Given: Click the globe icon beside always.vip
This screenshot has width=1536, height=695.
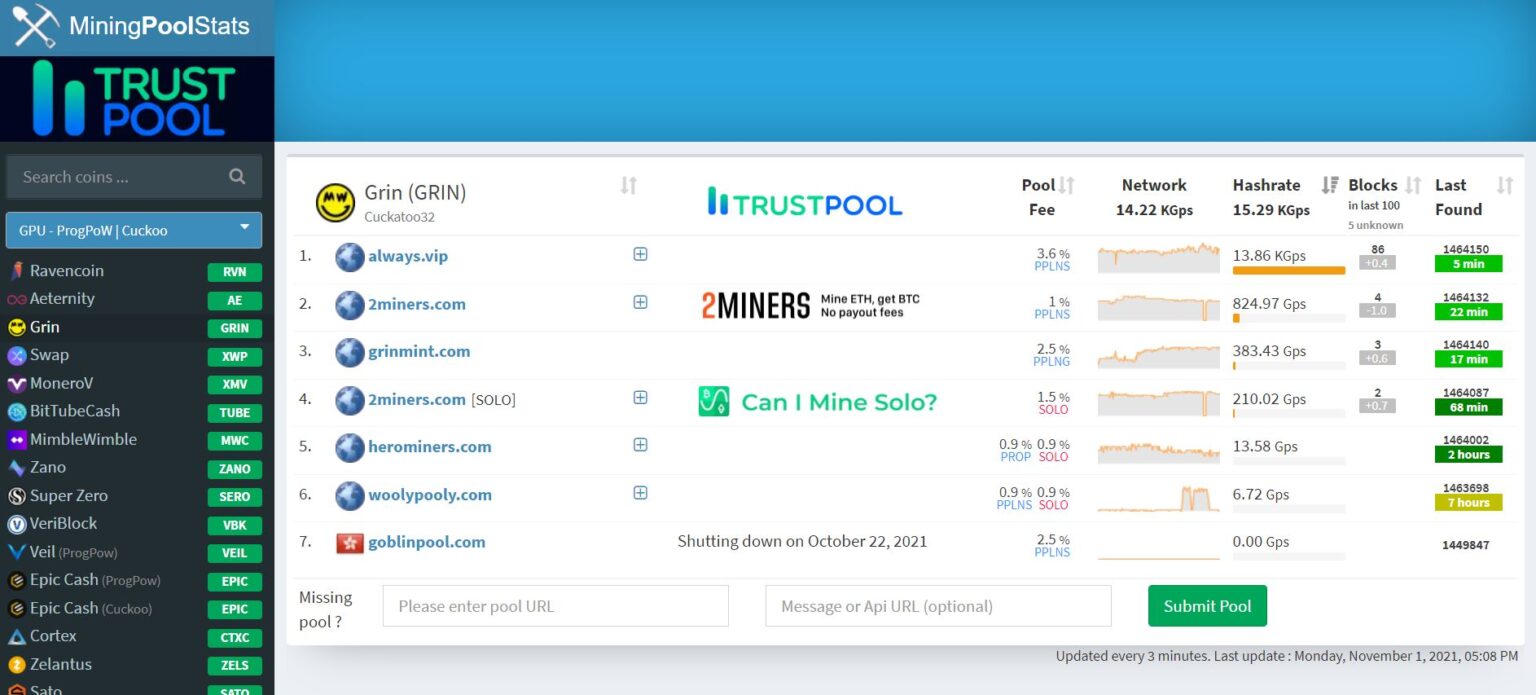Looking at the screenshot, I should [x=350, y=257].
